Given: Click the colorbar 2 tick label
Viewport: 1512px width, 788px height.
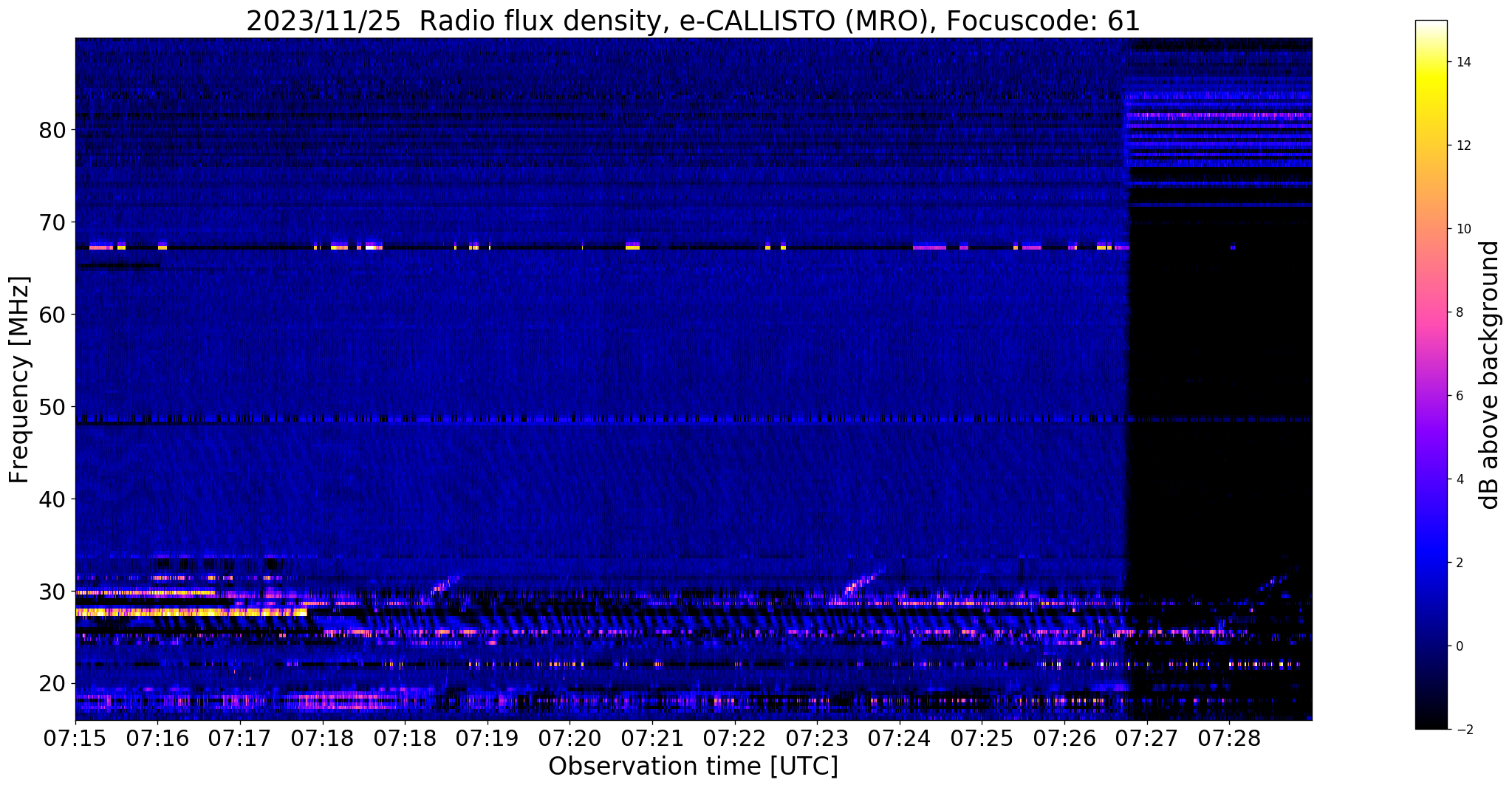Looking at the screenshot, I should click(x=1460, y=563).
